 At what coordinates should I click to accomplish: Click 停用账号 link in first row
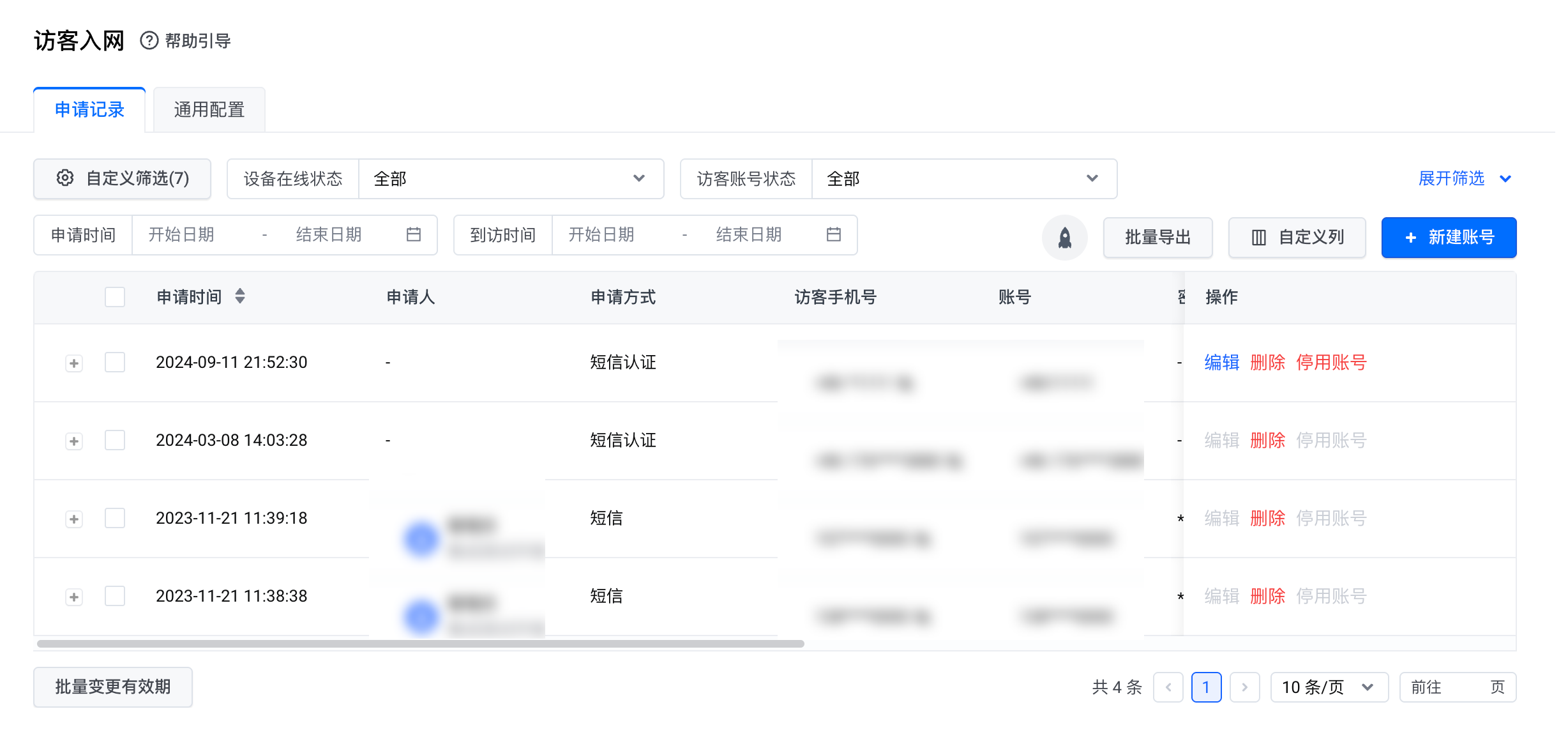tap(1331, 363)
